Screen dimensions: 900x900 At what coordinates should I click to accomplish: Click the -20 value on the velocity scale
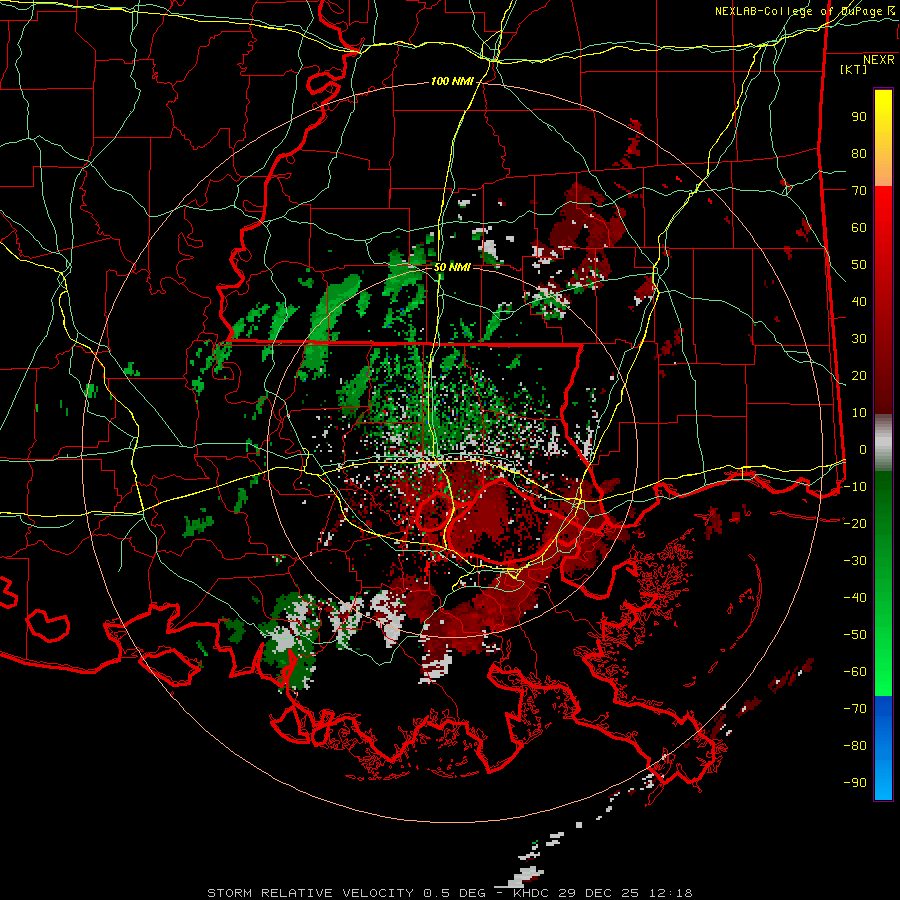pos(855,523)
